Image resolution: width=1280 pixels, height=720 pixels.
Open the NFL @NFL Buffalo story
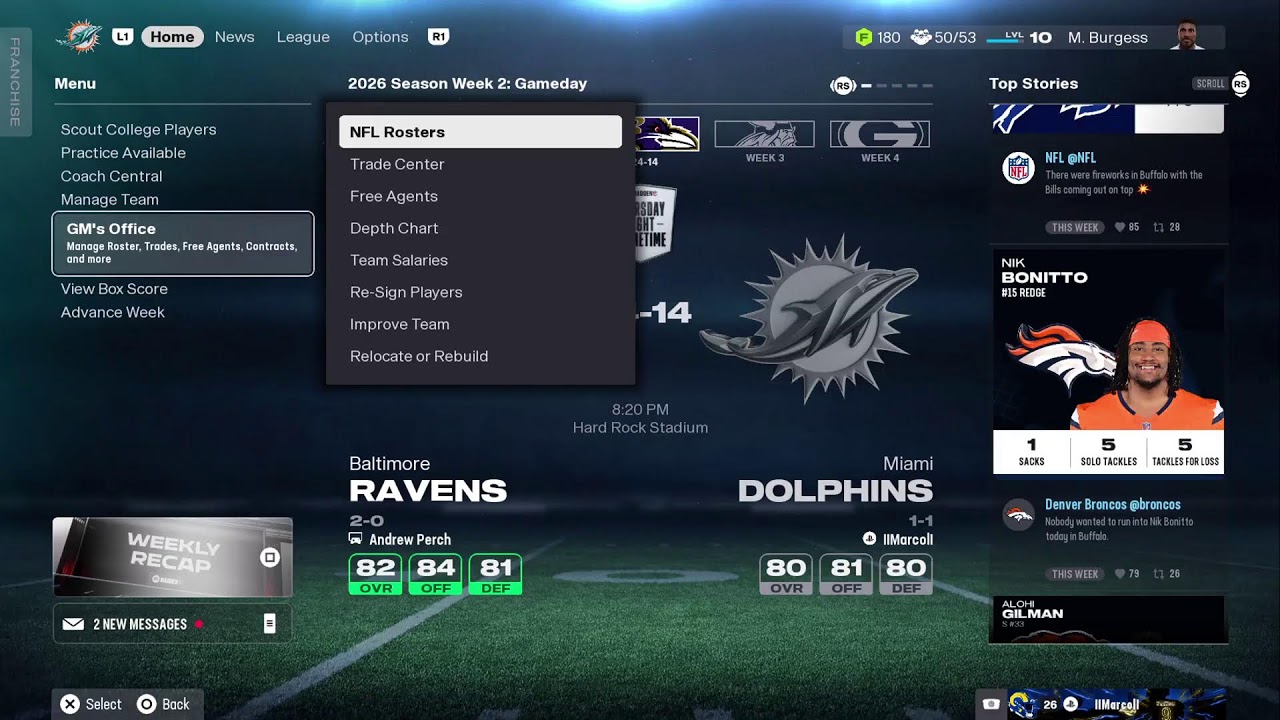pos(1108,192)
